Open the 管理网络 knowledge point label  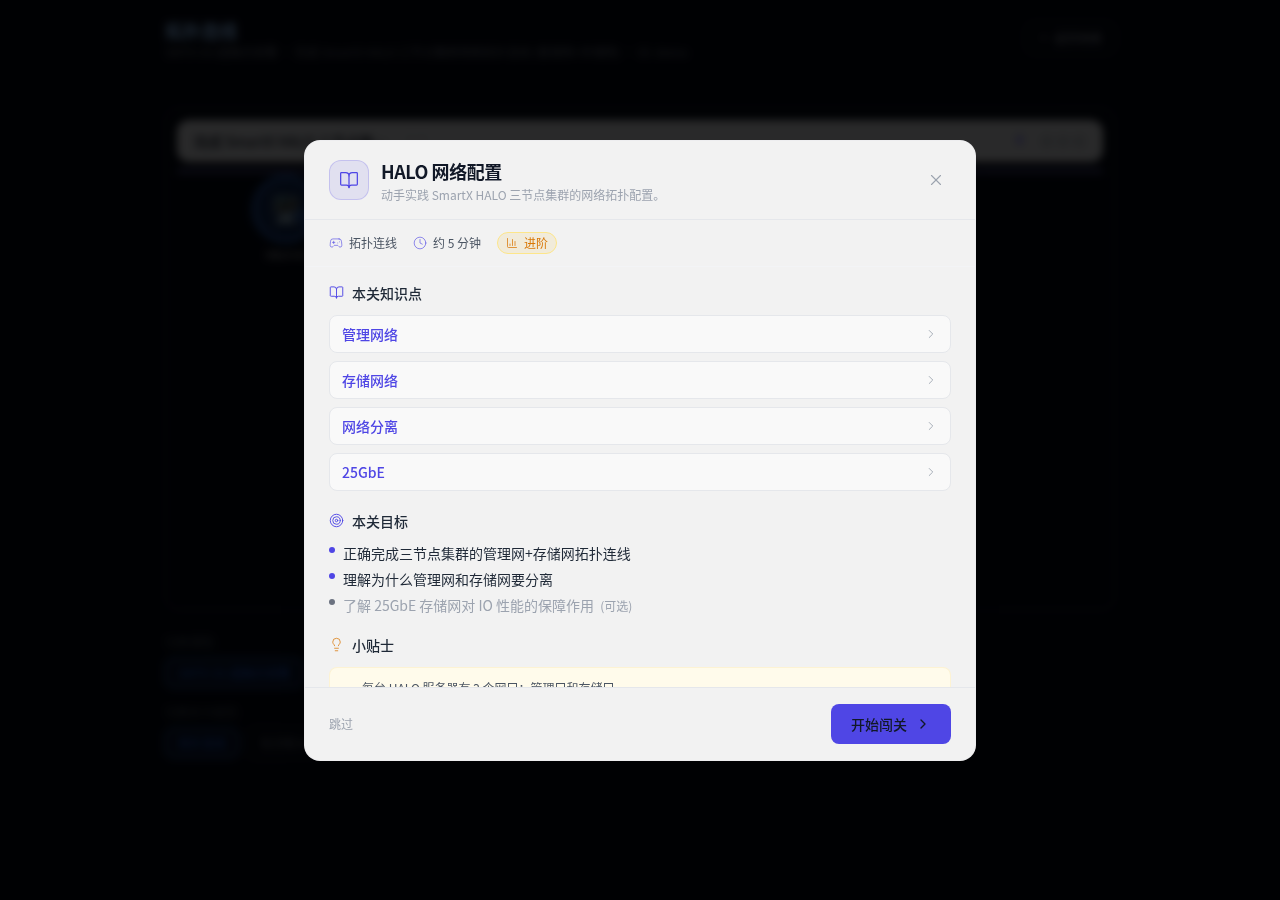[370, 335]
